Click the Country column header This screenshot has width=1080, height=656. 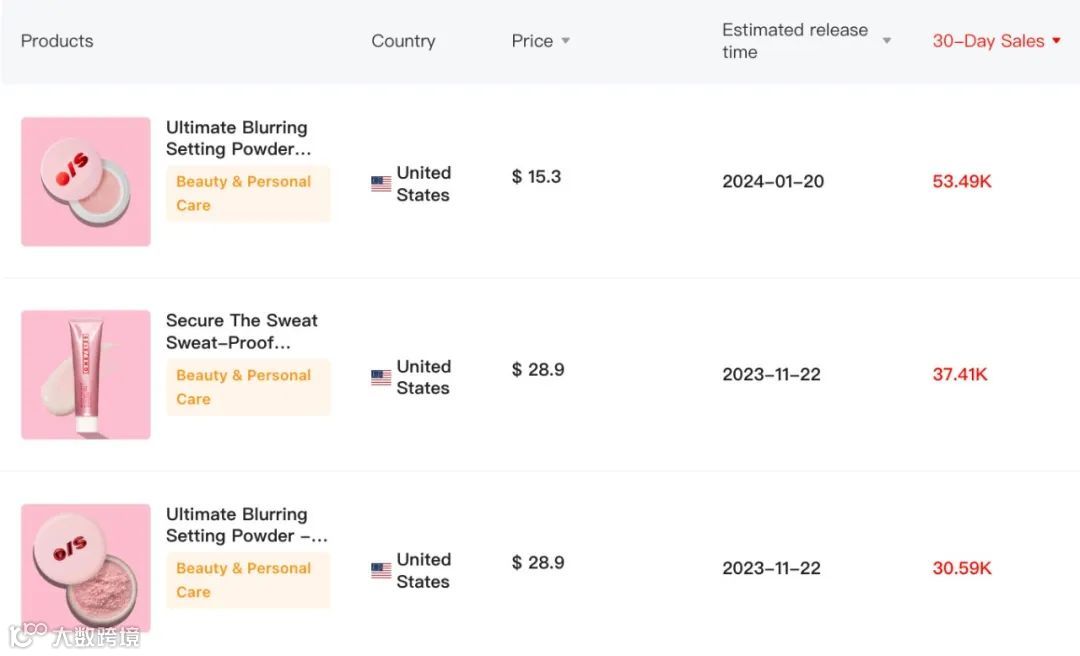click(403, 41)
